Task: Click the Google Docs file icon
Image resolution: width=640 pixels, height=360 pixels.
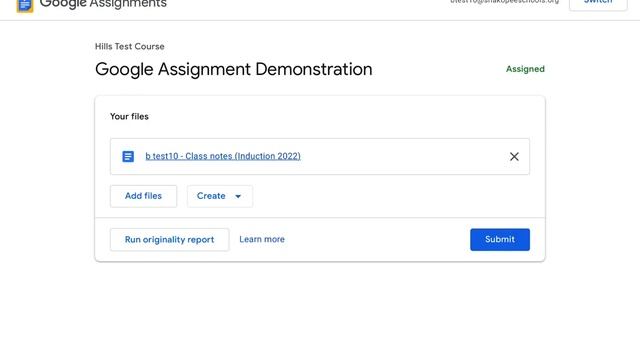Action: click(128, 156)
